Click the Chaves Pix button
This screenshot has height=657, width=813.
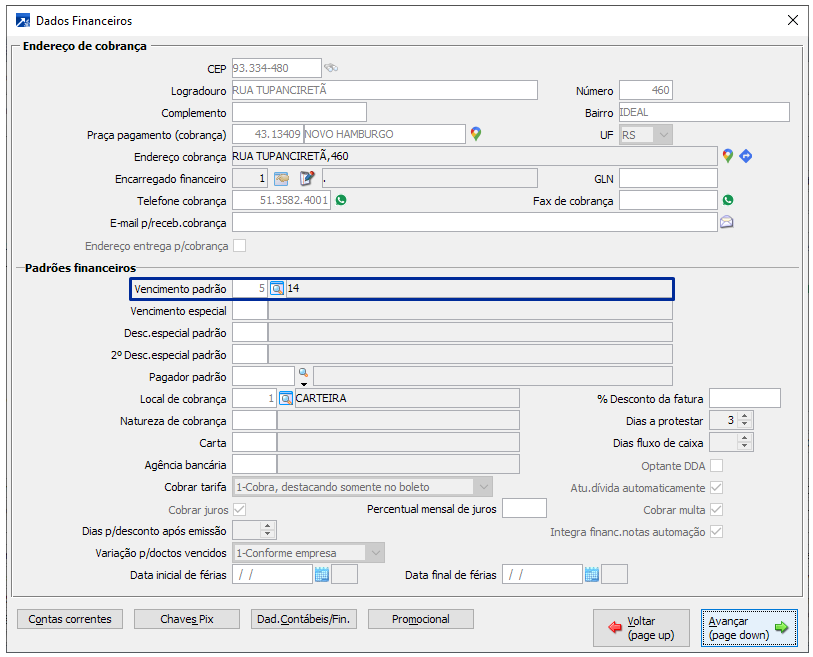(x=187, y=619)
